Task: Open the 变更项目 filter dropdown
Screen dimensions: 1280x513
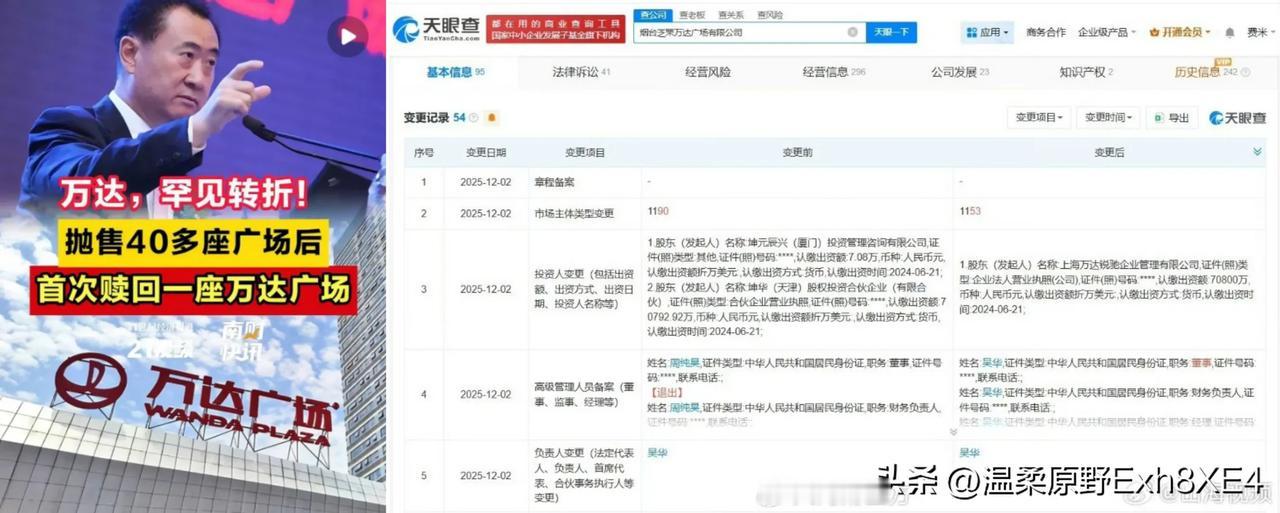Action: pyautogui.click(x=1039, y=118)
